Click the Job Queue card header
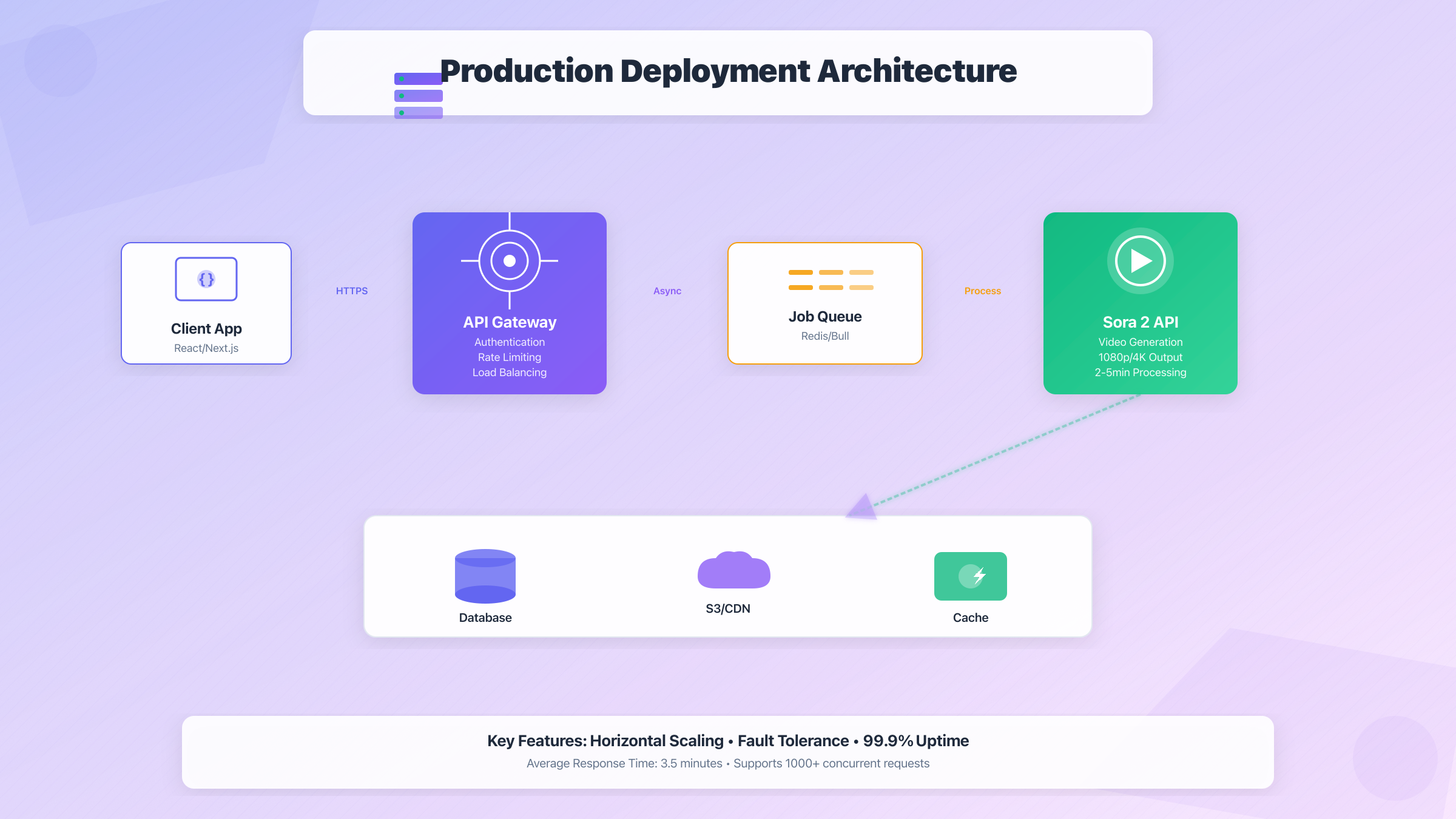 825,316
